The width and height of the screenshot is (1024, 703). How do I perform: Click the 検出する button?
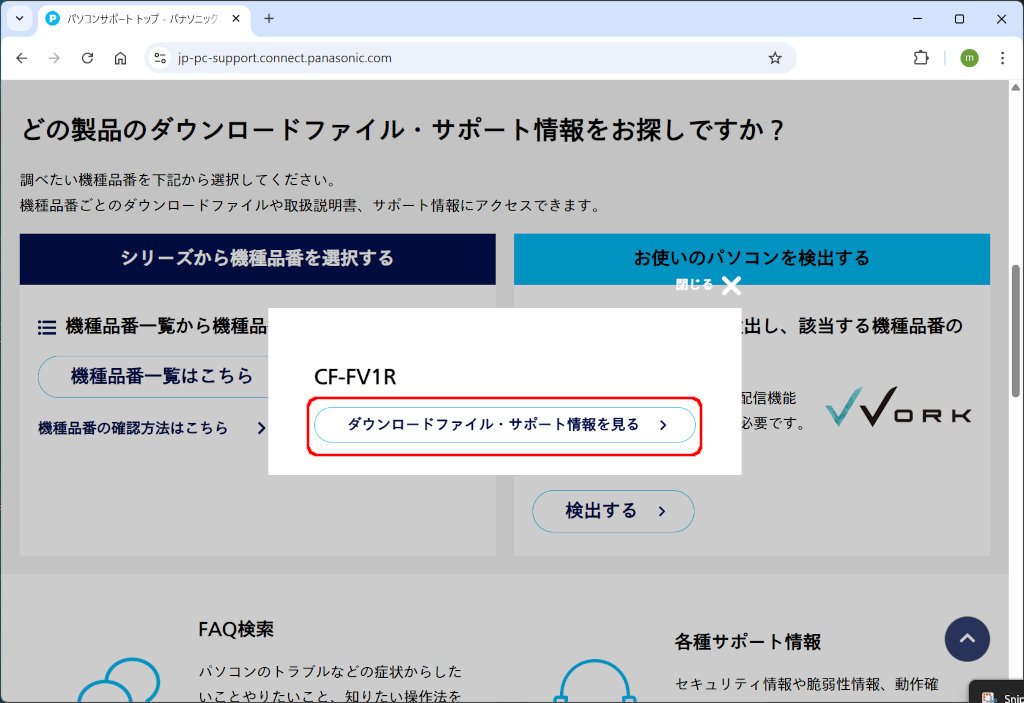tap(613, 511)
